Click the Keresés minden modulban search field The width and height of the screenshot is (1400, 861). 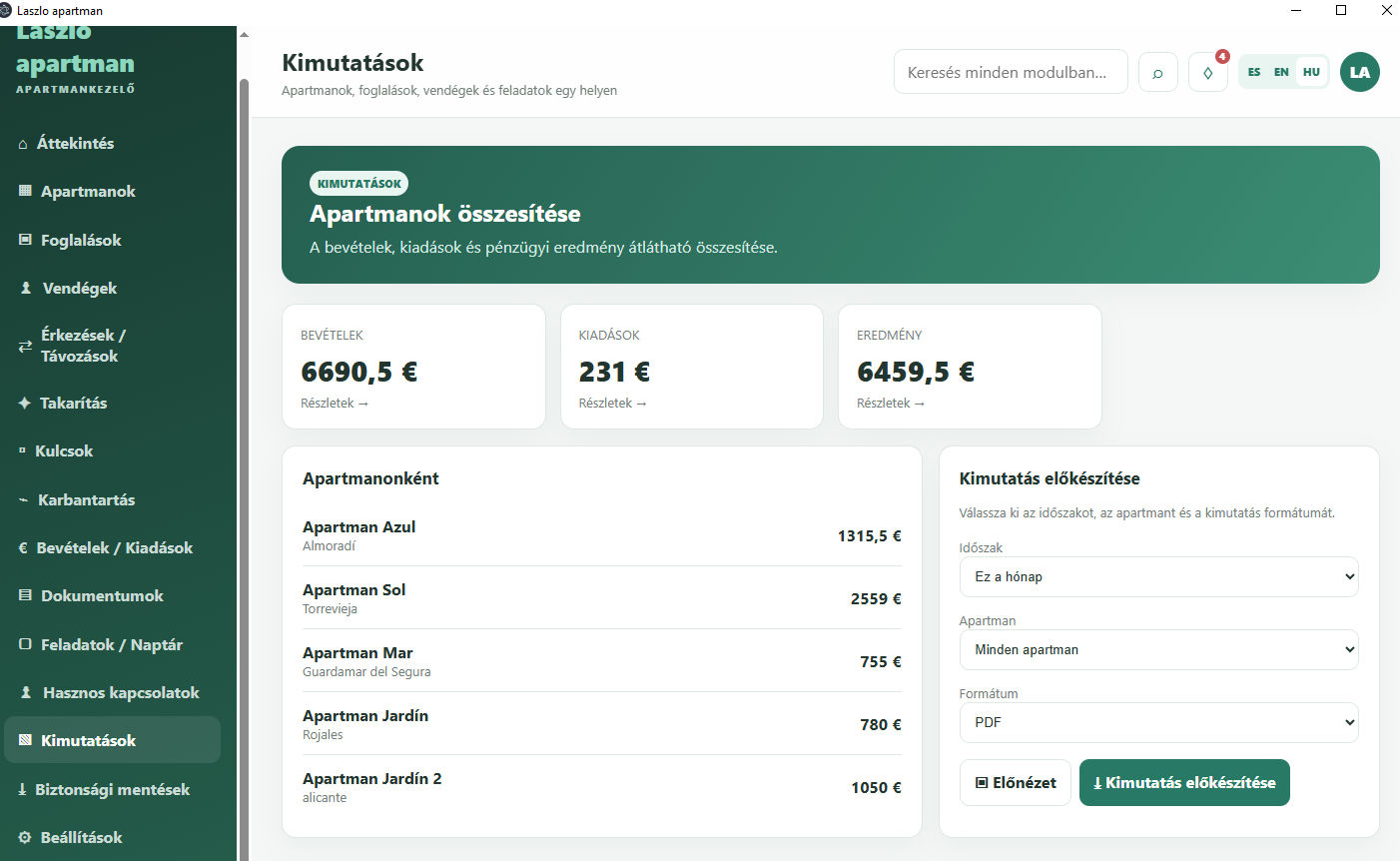(1011, 72)
